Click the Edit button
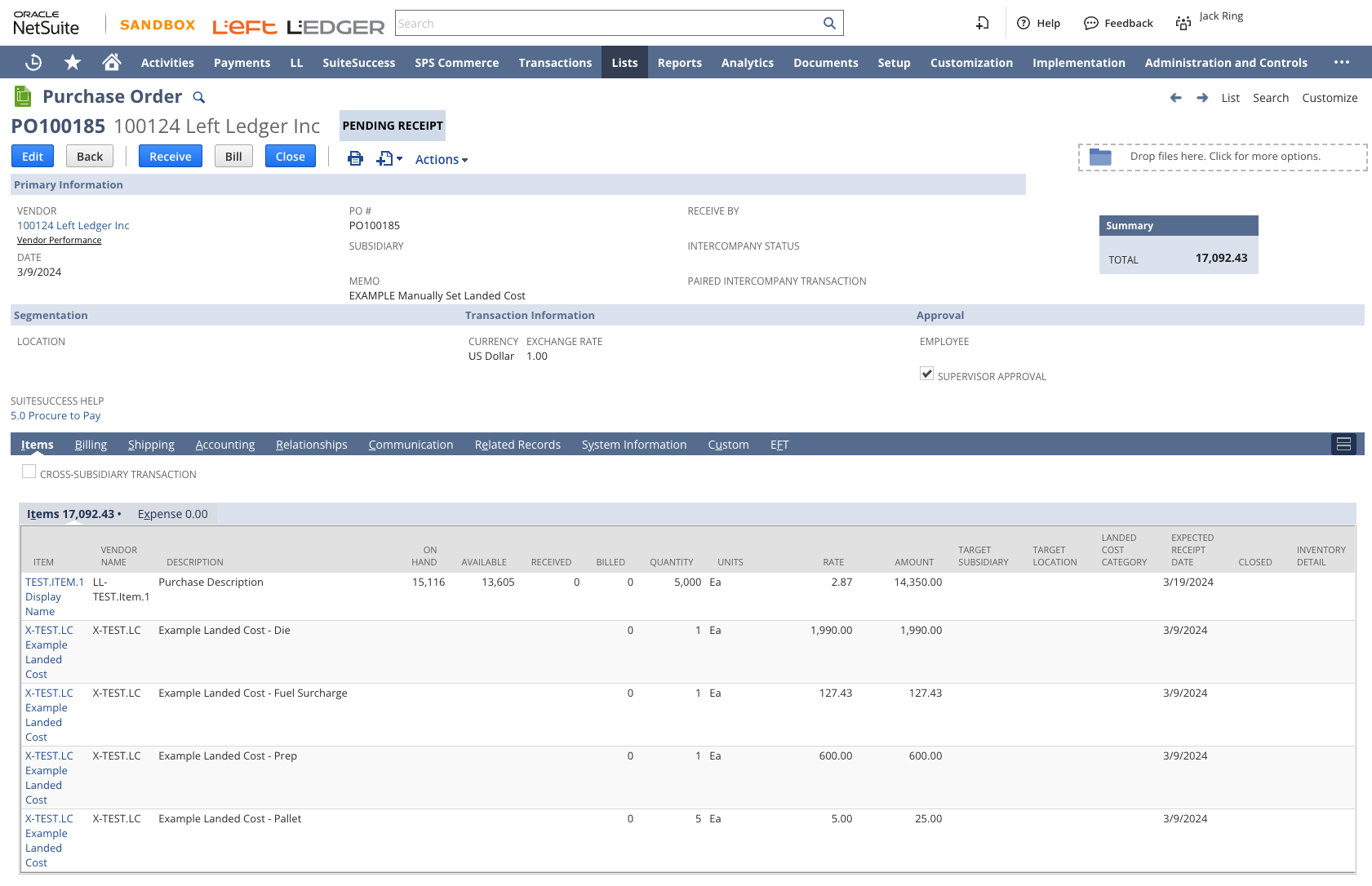This screenshot has width=1372, height=886. (x=33, y=156)
